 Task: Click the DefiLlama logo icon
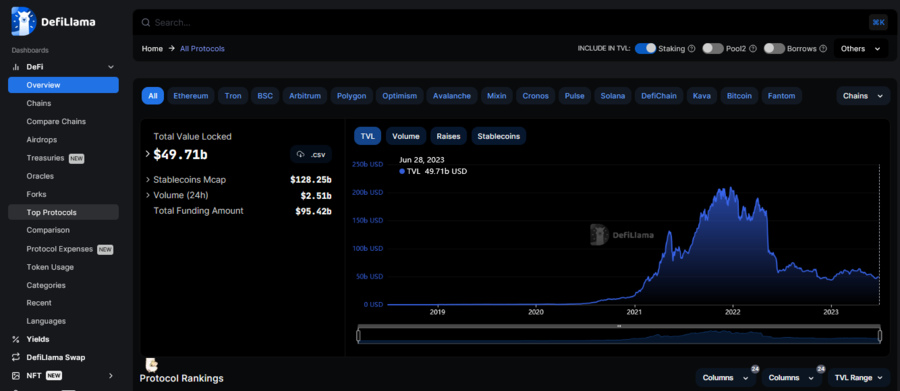24,22
